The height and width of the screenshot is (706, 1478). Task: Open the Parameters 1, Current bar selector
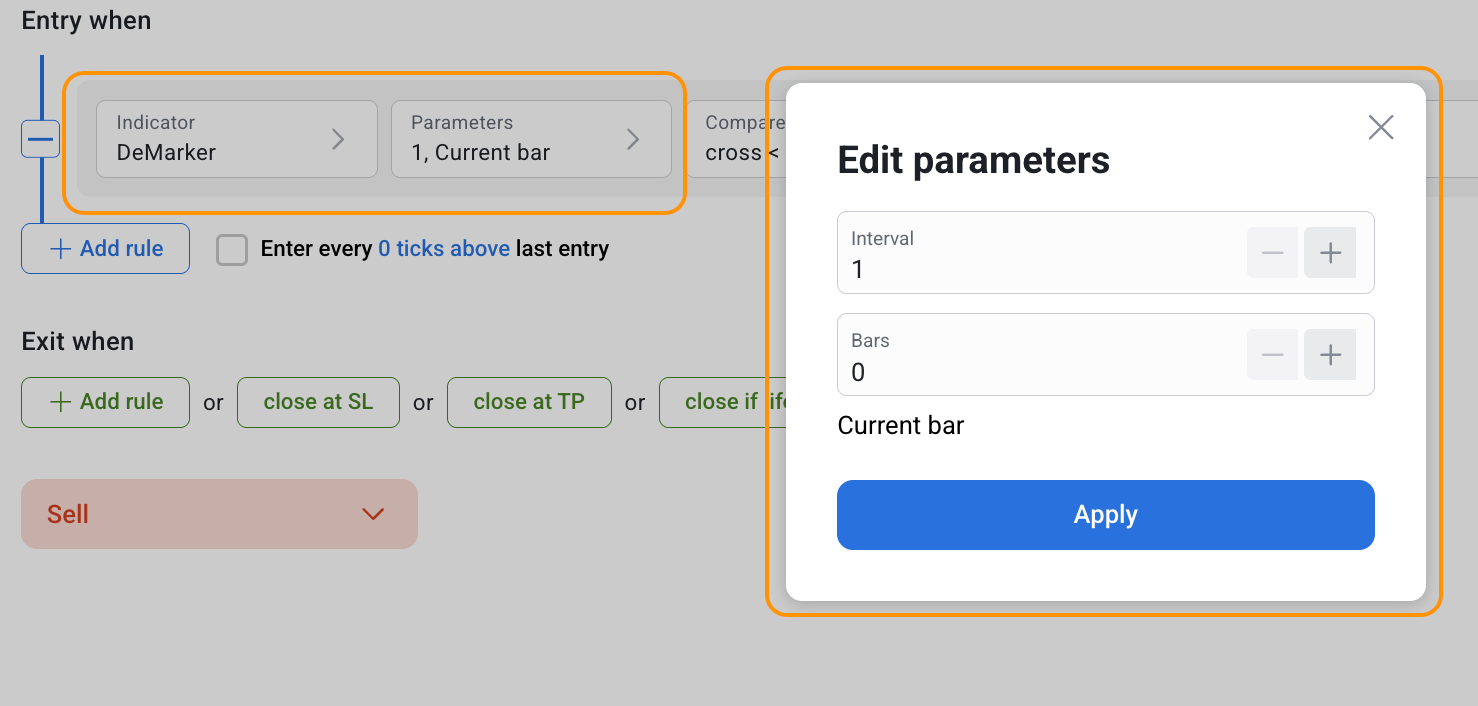point(530,139)
